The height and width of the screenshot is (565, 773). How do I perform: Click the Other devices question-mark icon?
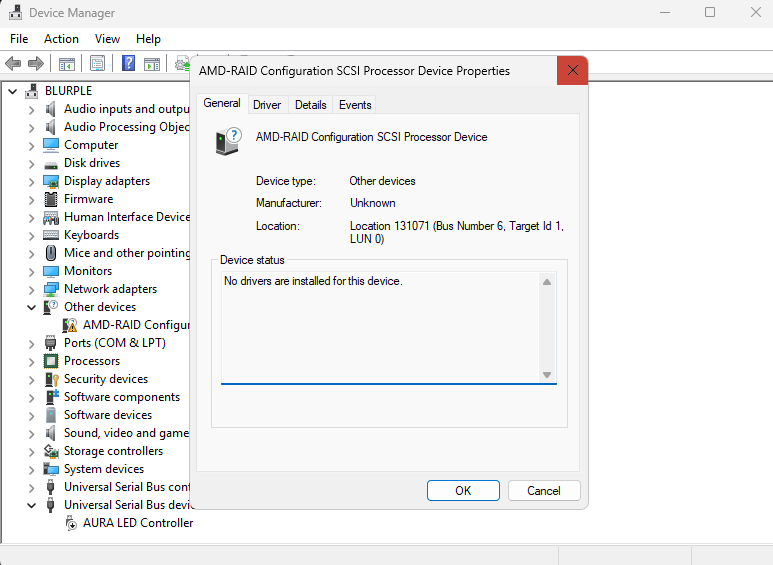[x=51, y=307]
